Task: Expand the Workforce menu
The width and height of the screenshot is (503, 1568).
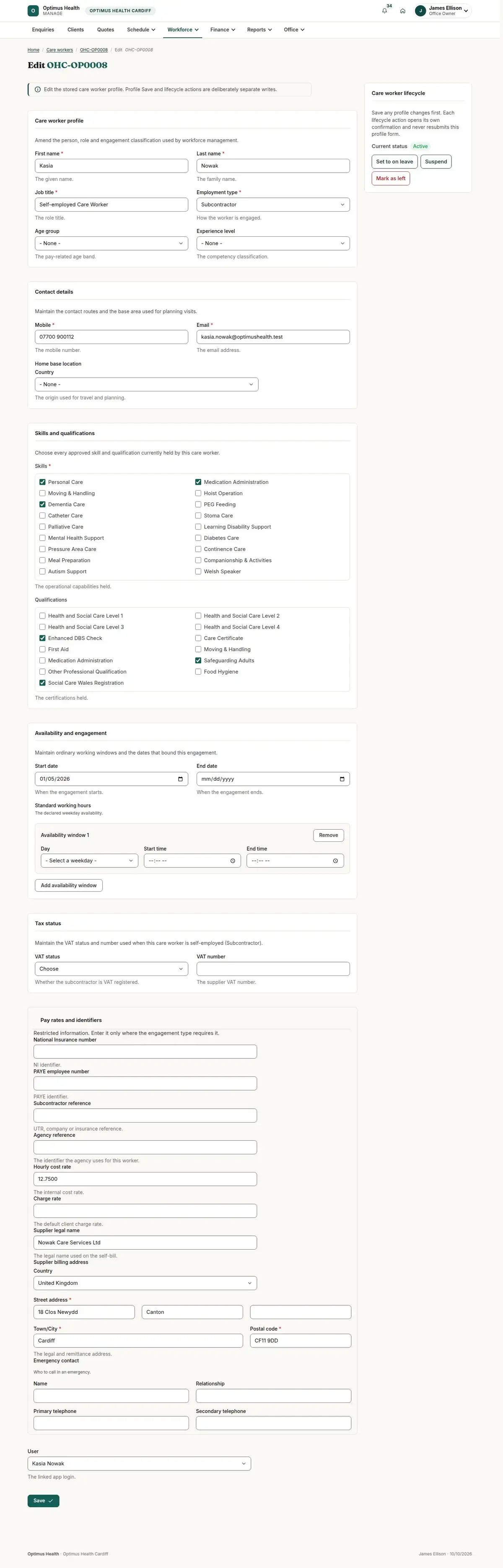Action: [183, 30]
